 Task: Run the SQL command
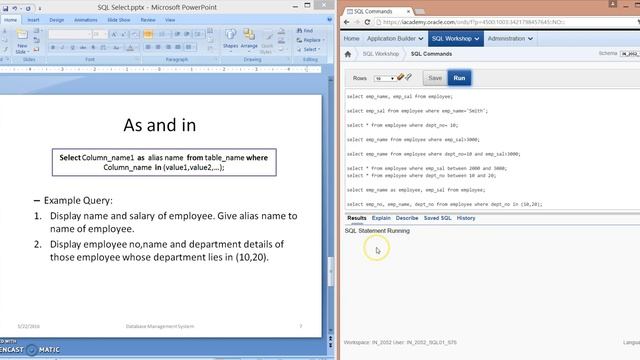tap(459, 78)
